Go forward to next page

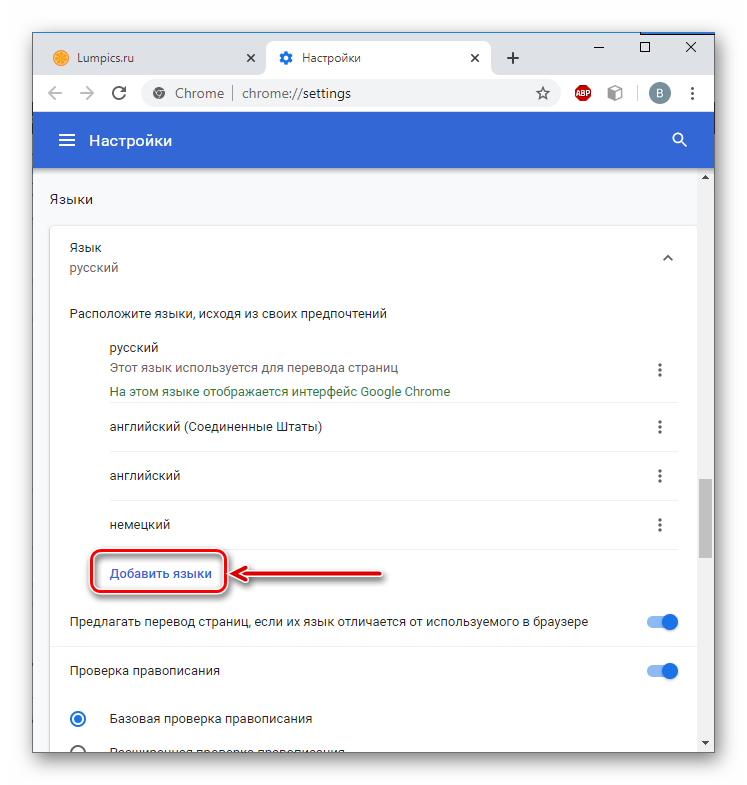coord(87,93)
